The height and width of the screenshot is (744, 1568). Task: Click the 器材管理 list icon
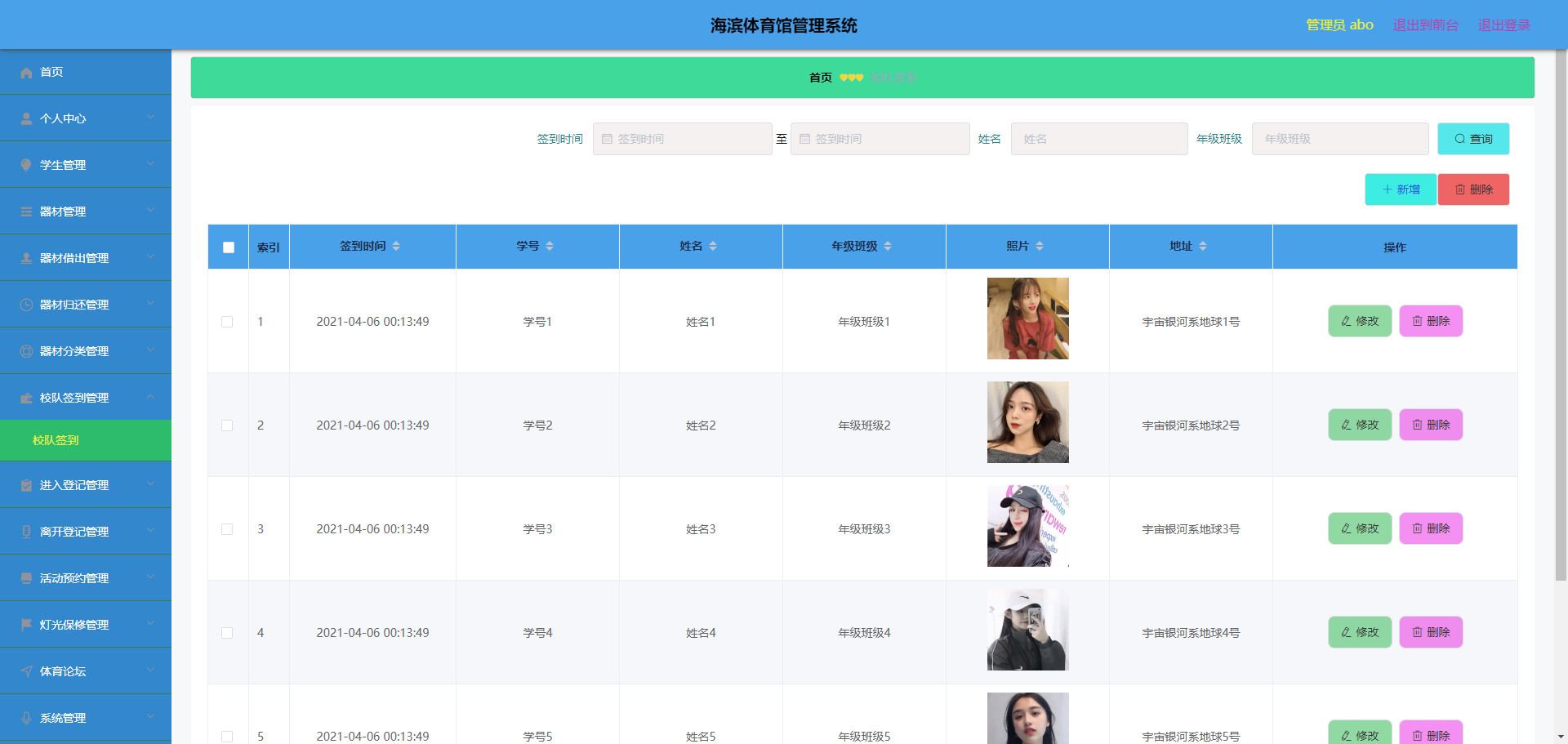26,212
